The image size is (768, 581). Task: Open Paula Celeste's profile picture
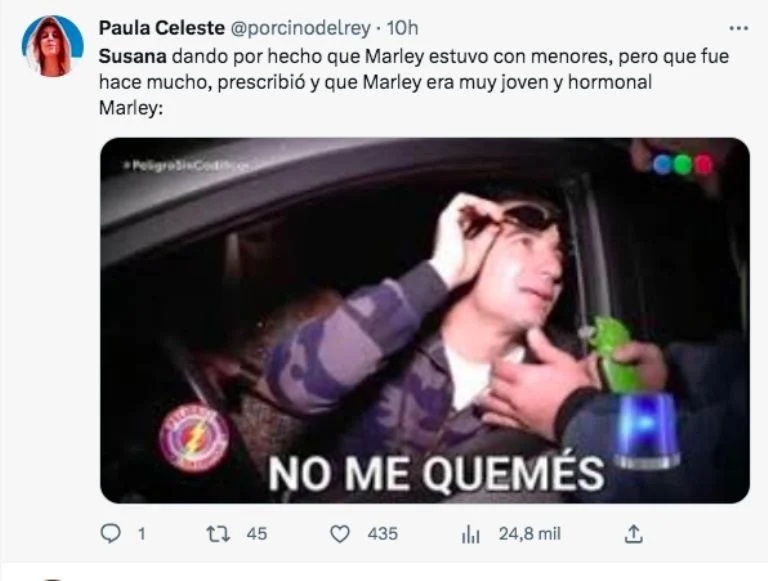52,46
